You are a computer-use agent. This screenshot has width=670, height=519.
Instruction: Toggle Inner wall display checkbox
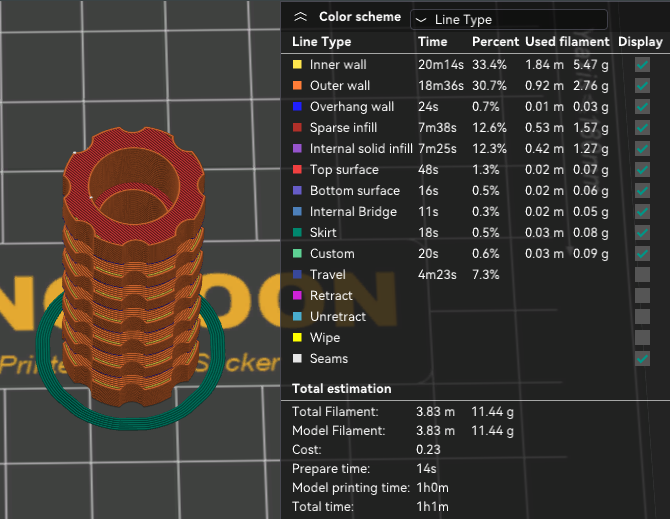coord(642,65)
